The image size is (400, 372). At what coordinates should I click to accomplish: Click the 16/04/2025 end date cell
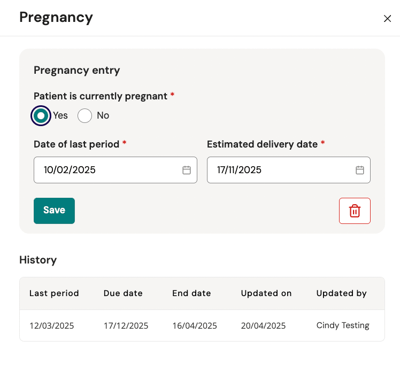point(195,326)
